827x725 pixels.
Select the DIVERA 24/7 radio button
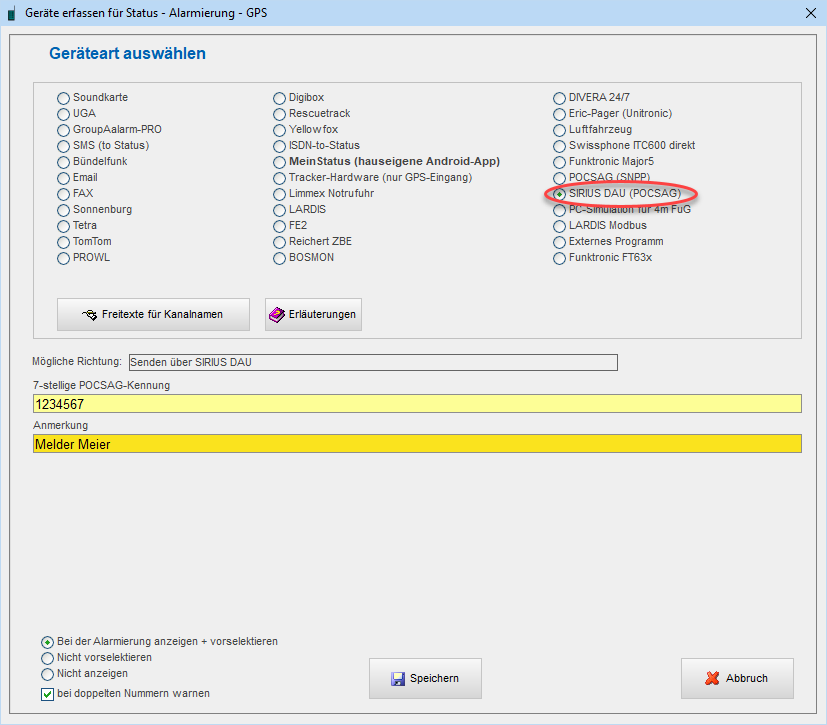click(x=560, y=98)
